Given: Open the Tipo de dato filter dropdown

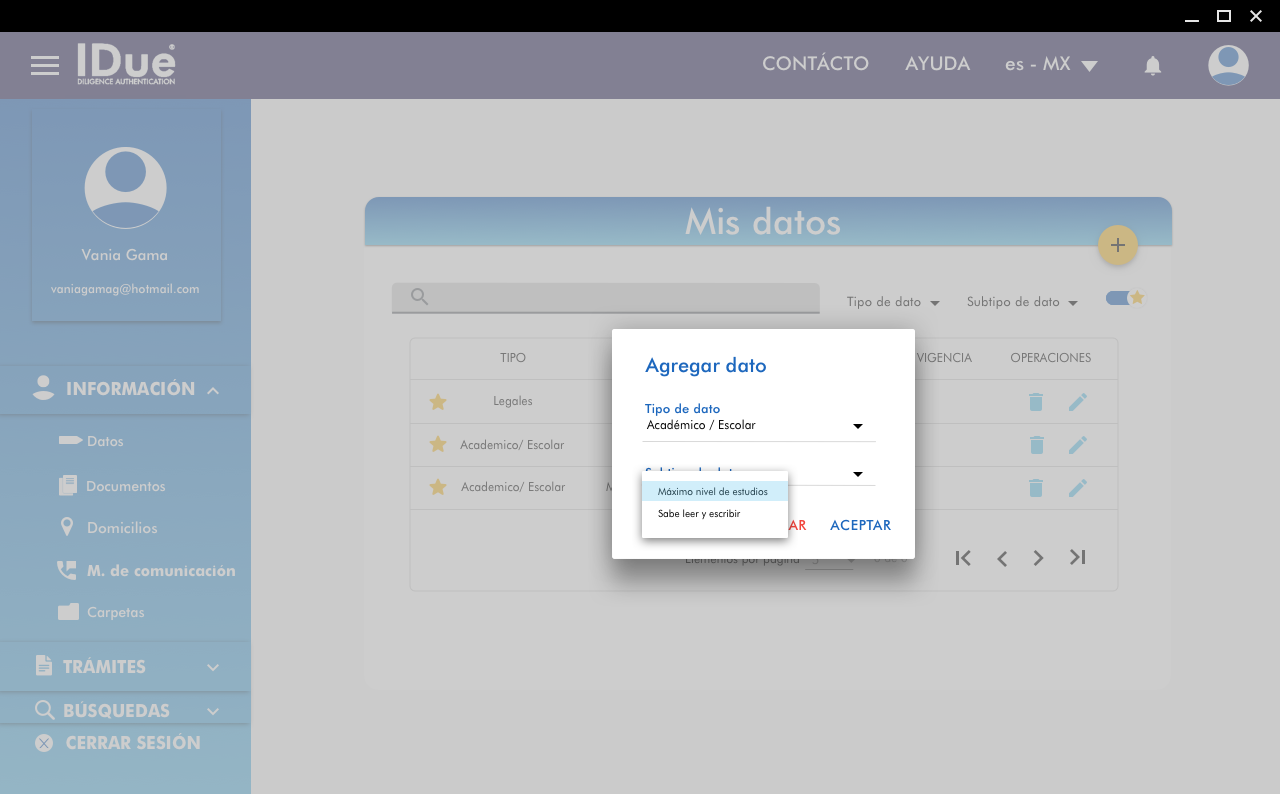Looking at the screenshot, I should click(892, 302).
